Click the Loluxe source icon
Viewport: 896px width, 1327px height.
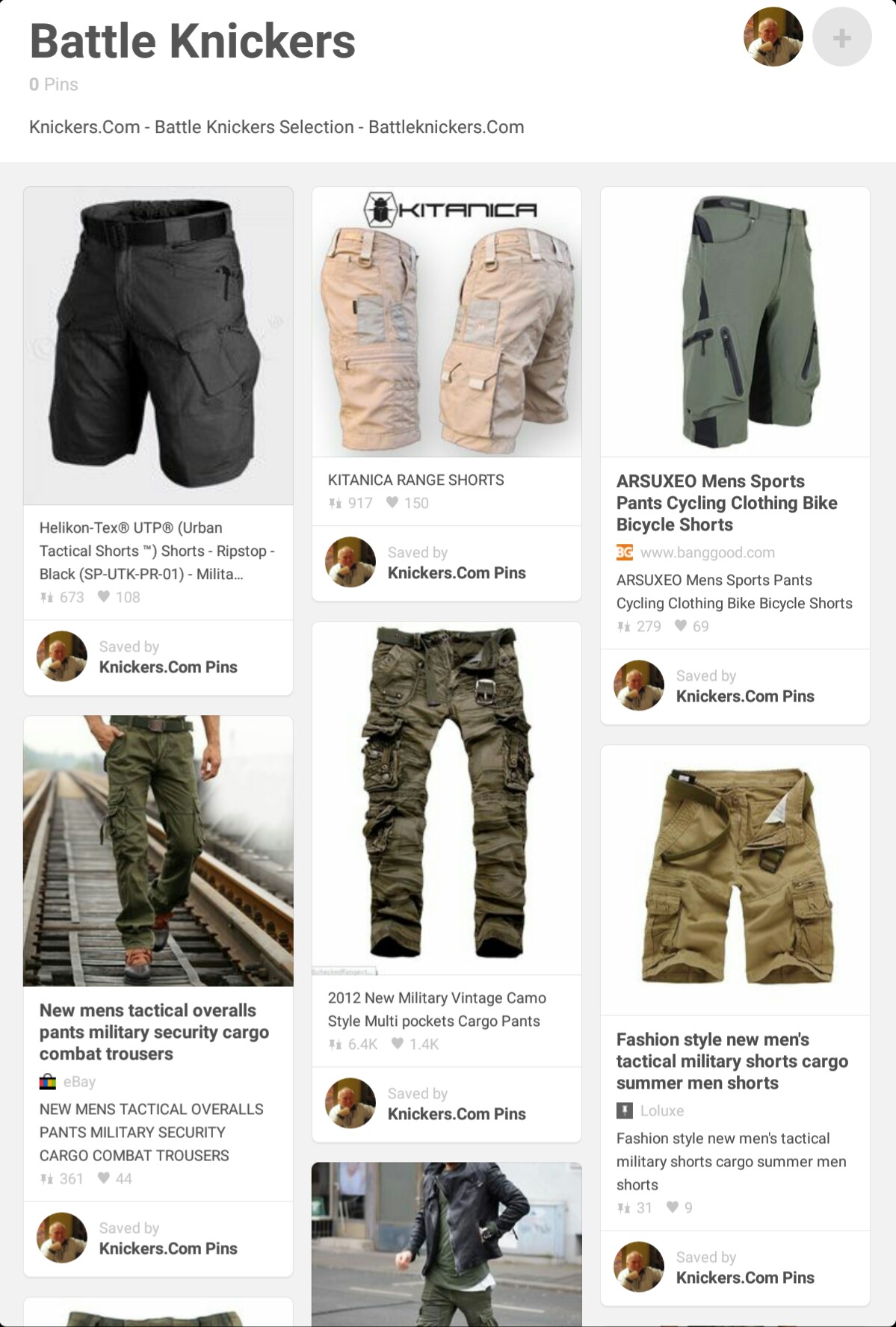point(625,1110)
